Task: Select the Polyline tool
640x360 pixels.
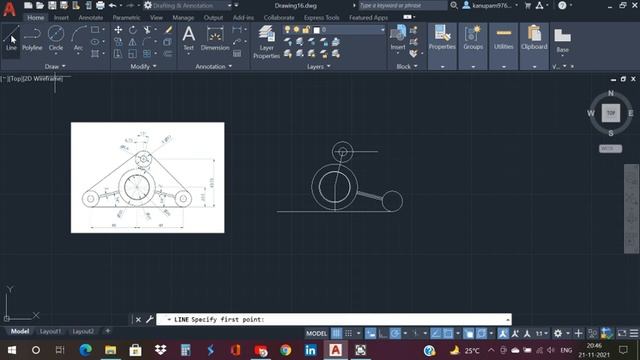Action: (32, 38)
